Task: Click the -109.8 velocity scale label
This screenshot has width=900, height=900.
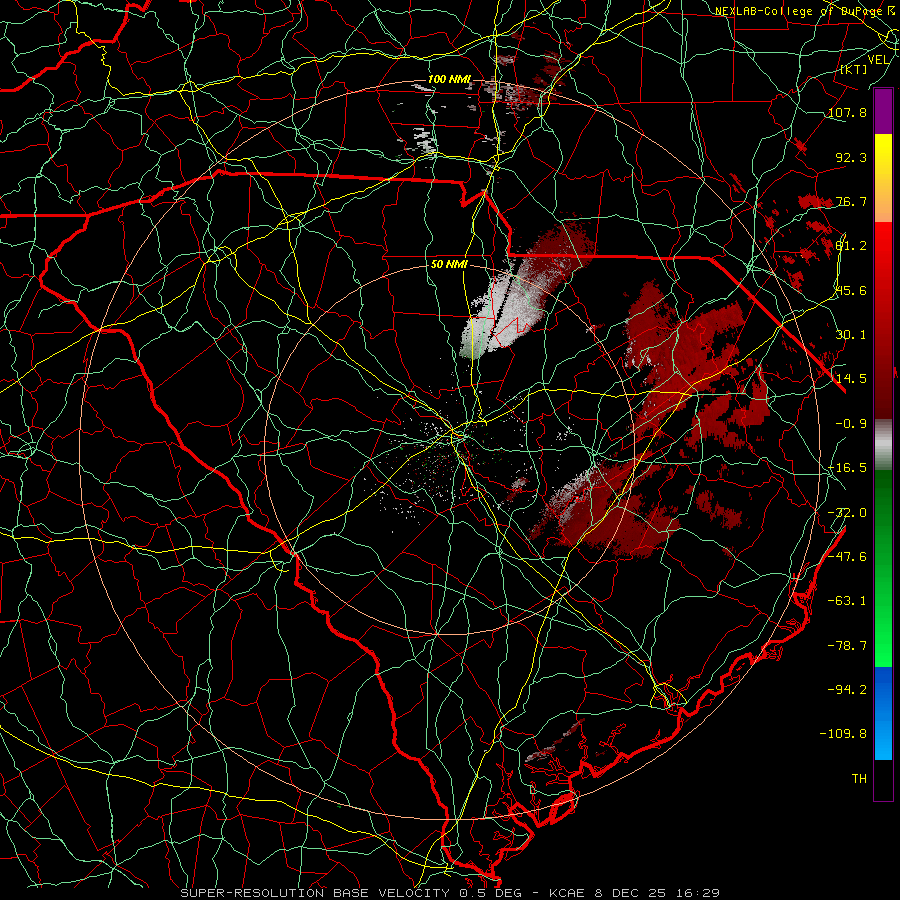Action: [x=843, y=734]
